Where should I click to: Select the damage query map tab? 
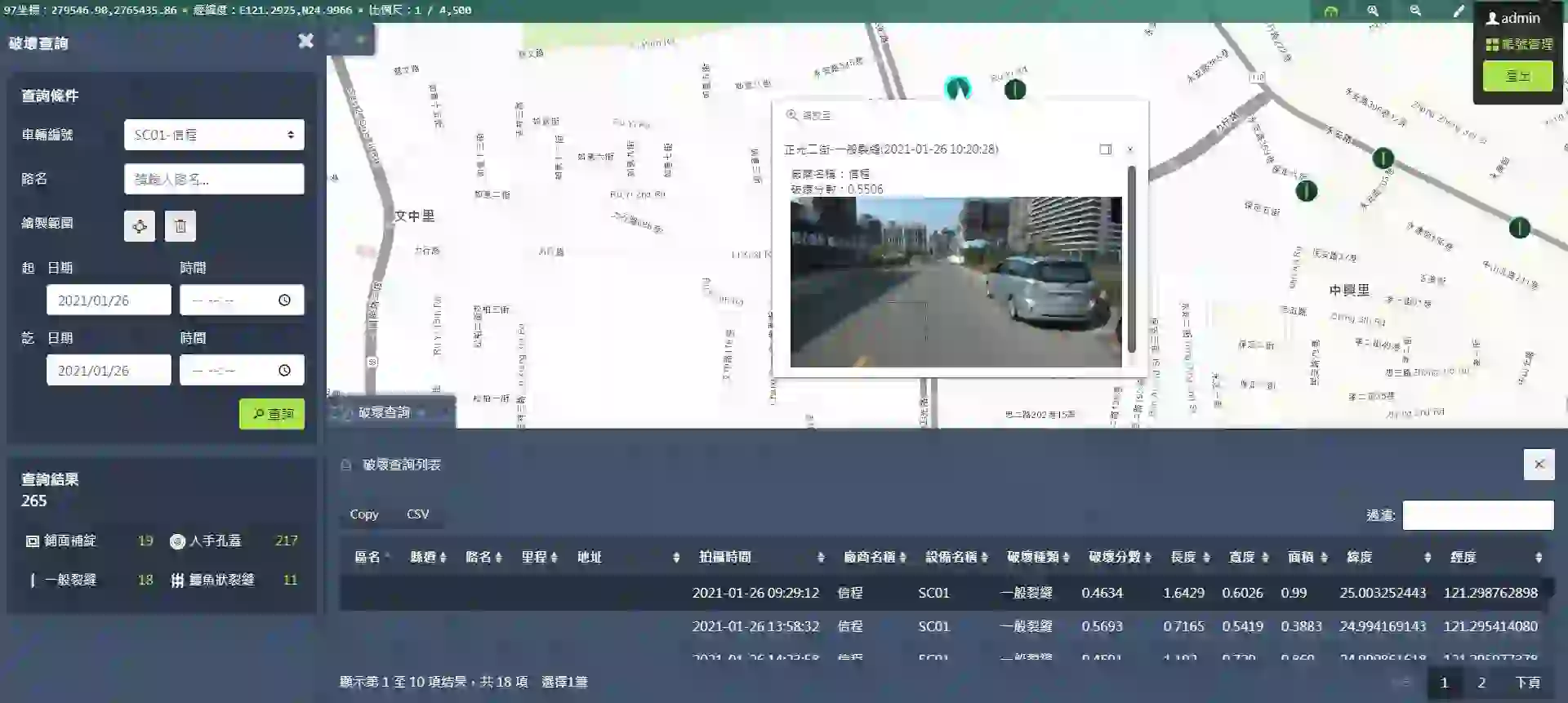click(x=384, y=413)
